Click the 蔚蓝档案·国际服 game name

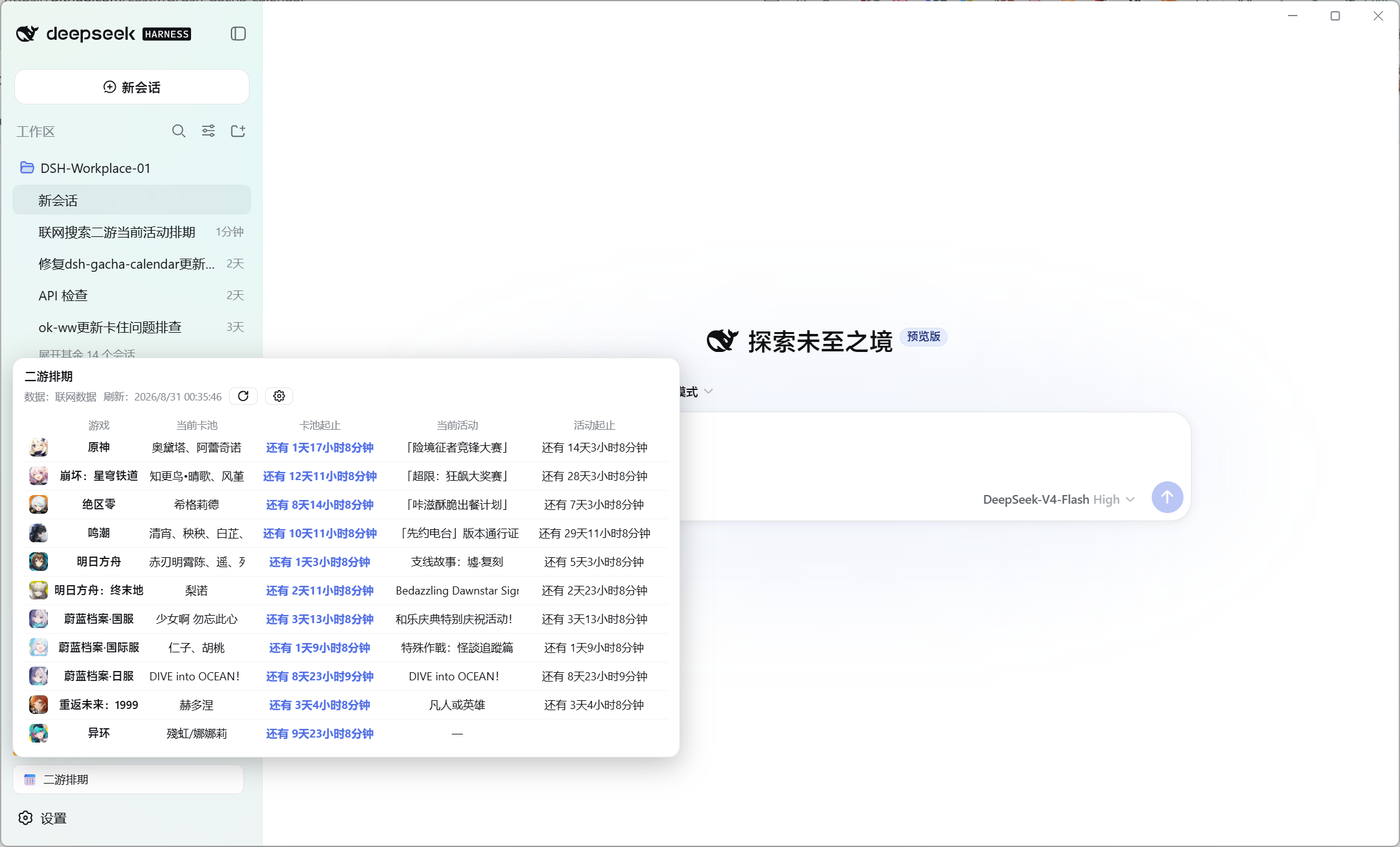(99, 648)
